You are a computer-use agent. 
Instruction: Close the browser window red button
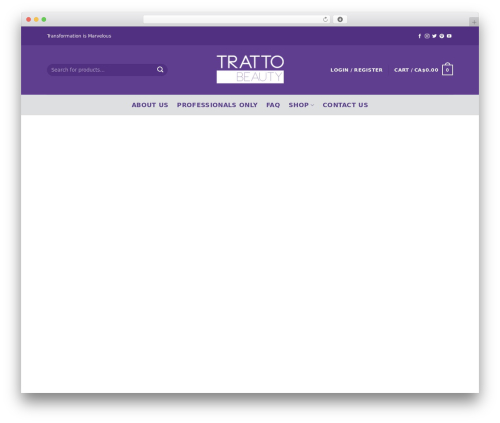pyautogui.click(x=29, y=19)
